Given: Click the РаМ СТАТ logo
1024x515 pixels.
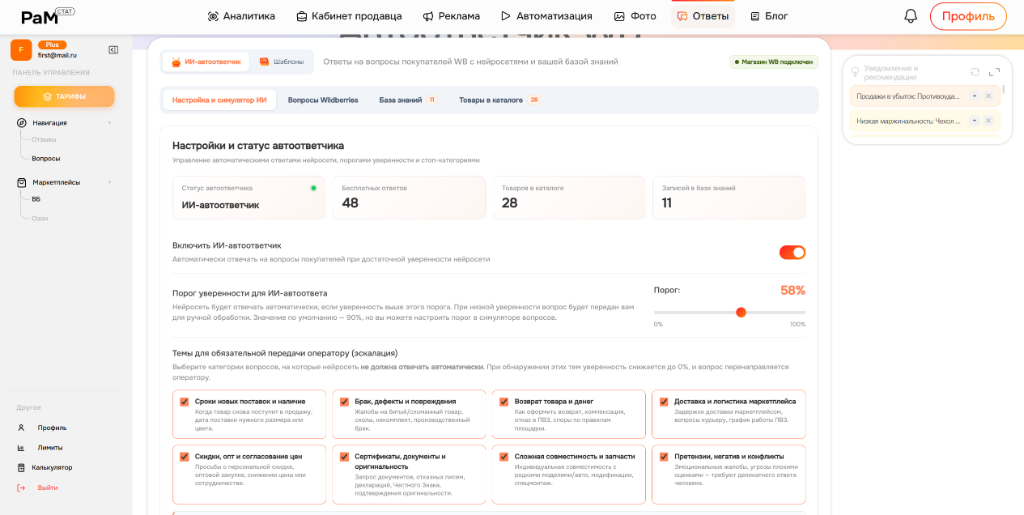Looking at the screenshot, I should pyautogui.click(x=47, y=17).
